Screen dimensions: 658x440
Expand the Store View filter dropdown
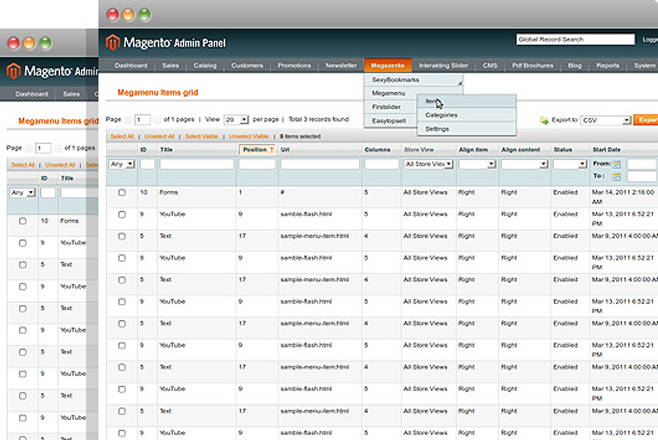pyautogui.click(x=427, y=163)
